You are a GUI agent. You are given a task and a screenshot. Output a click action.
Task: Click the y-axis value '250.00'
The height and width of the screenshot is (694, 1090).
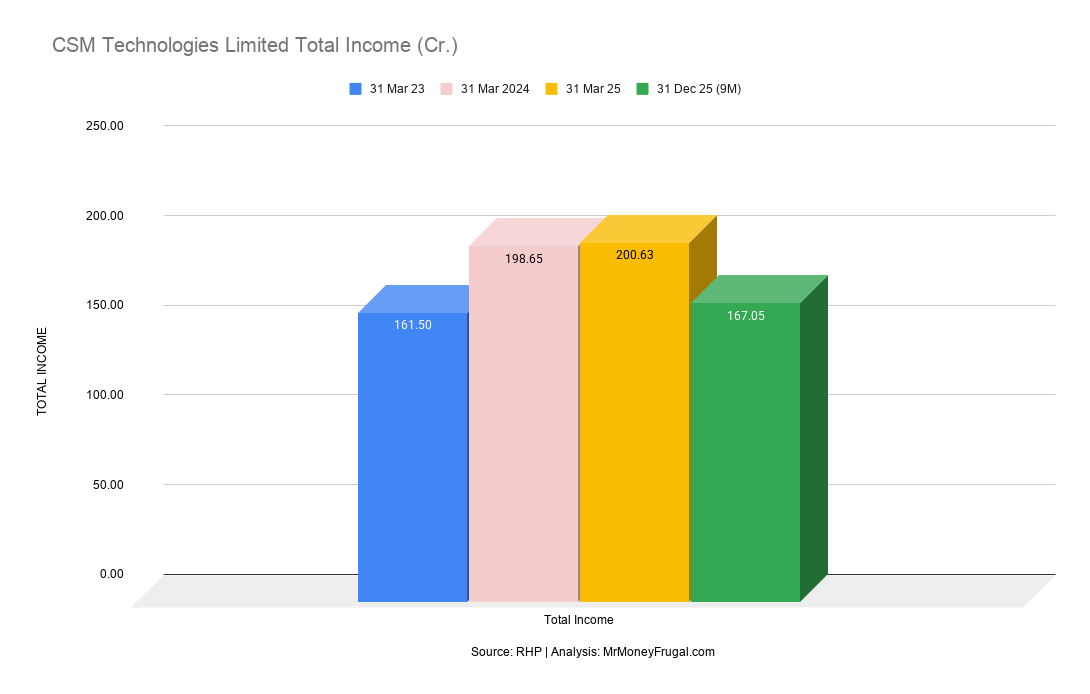(104, 126)
